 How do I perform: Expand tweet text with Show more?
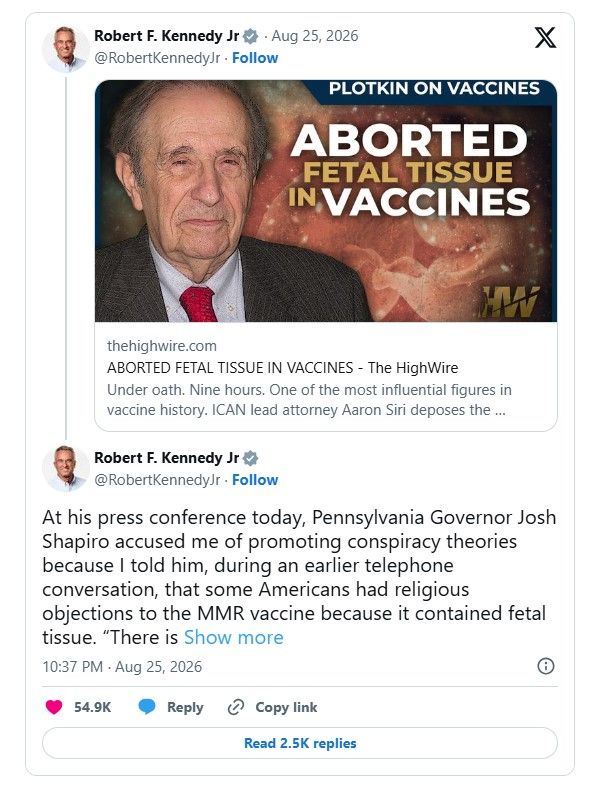(233, 637)
